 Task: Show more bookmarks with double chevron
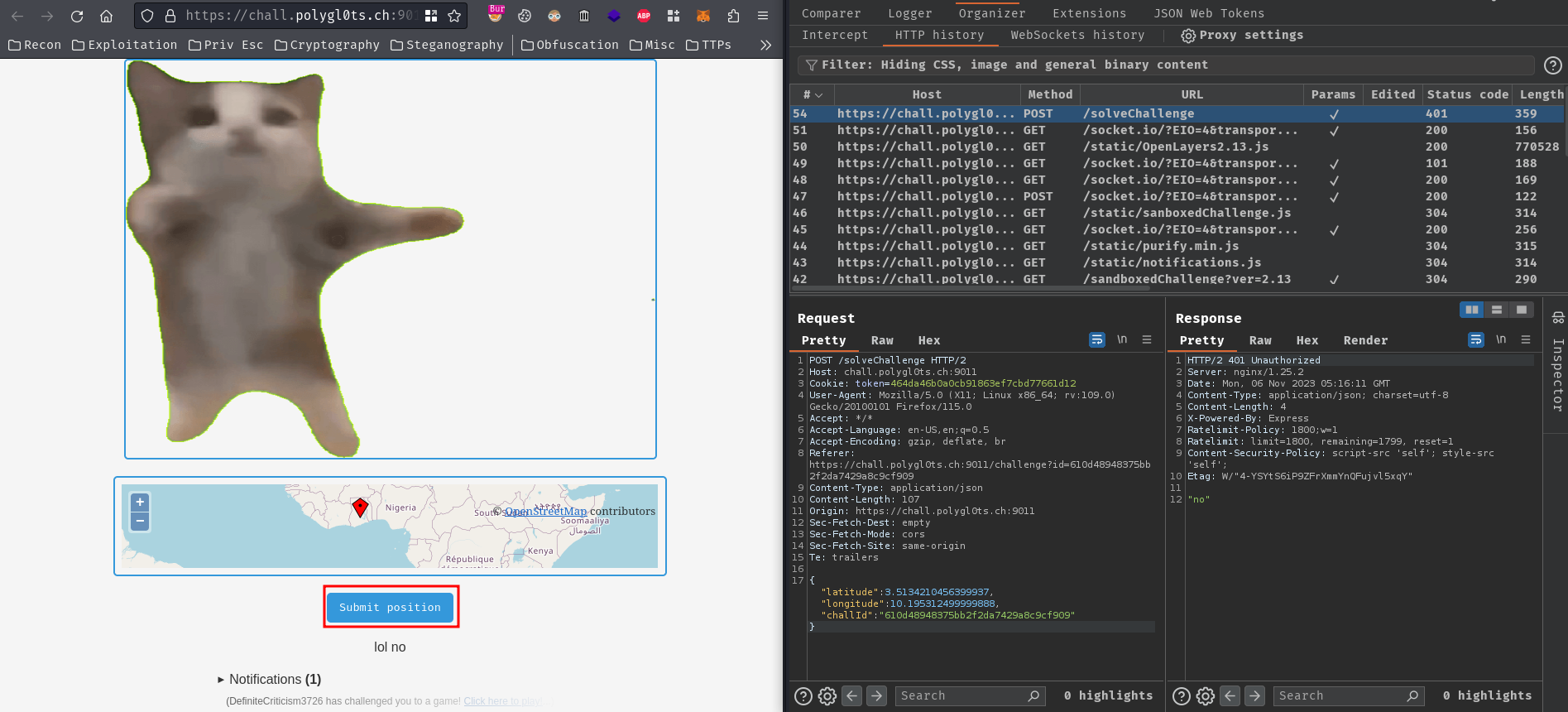(765, 45)
